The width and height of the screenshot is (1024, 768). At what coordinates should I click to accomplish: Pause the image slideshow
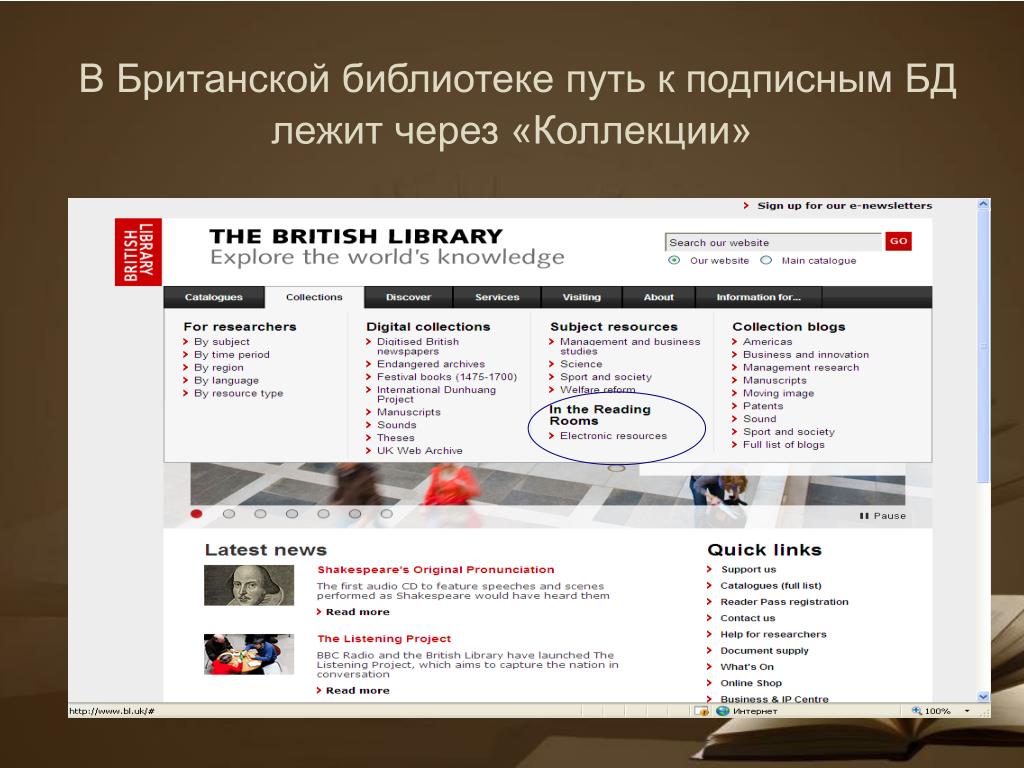point(882,516)
